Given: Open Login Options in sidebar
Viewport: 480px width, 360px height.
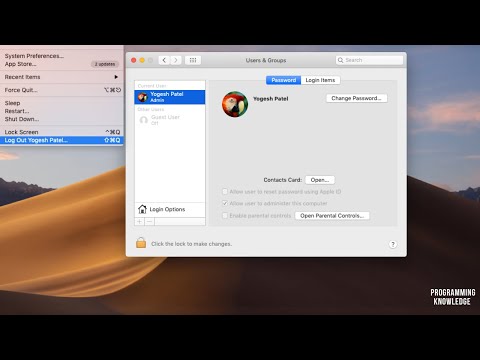Looking at the screenshot, I should point(170,209).
